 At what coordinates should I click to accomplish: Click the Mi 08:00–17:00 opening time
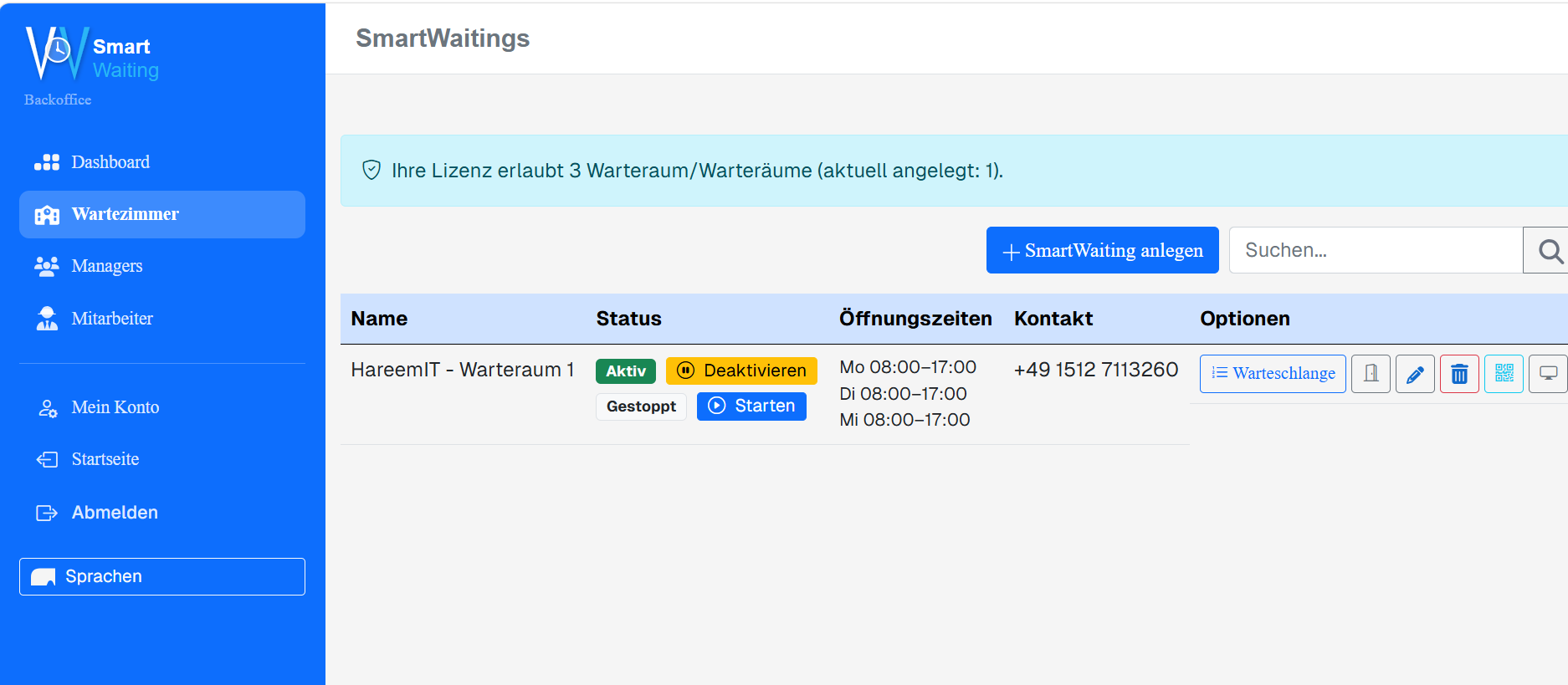[904, 420]
